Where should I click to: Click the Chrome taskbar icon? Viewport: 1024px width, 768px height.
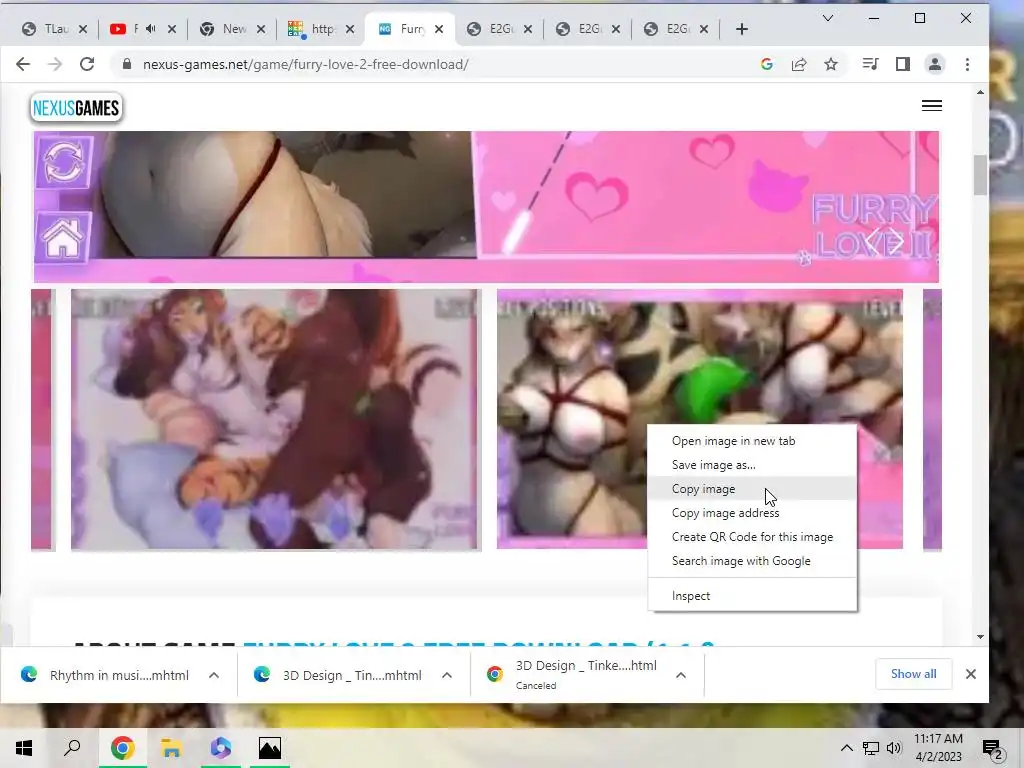122,748
